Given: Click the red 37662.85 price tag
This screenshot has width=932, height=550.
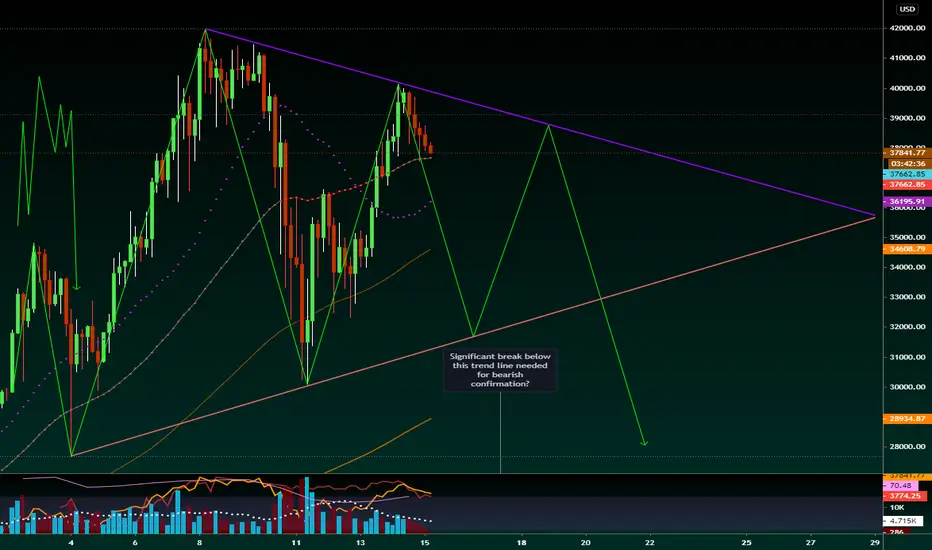Looking at the screenshot, I should 907,184.
